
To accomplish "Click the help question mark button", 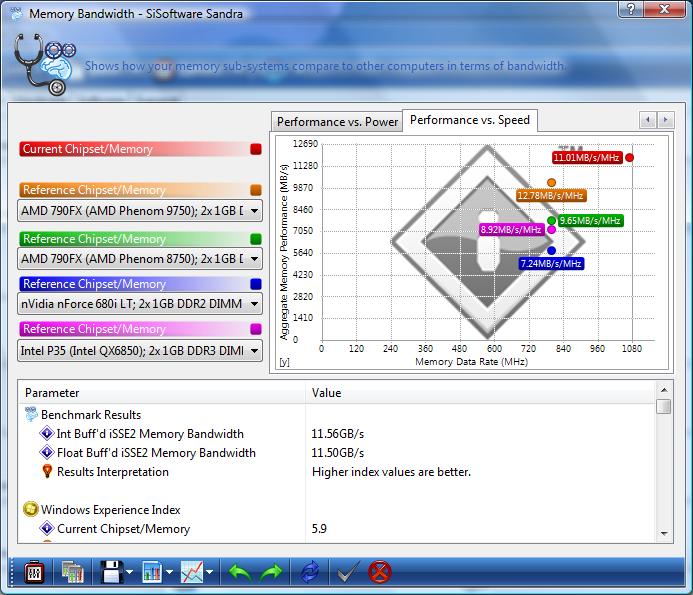I will [631, 8].
